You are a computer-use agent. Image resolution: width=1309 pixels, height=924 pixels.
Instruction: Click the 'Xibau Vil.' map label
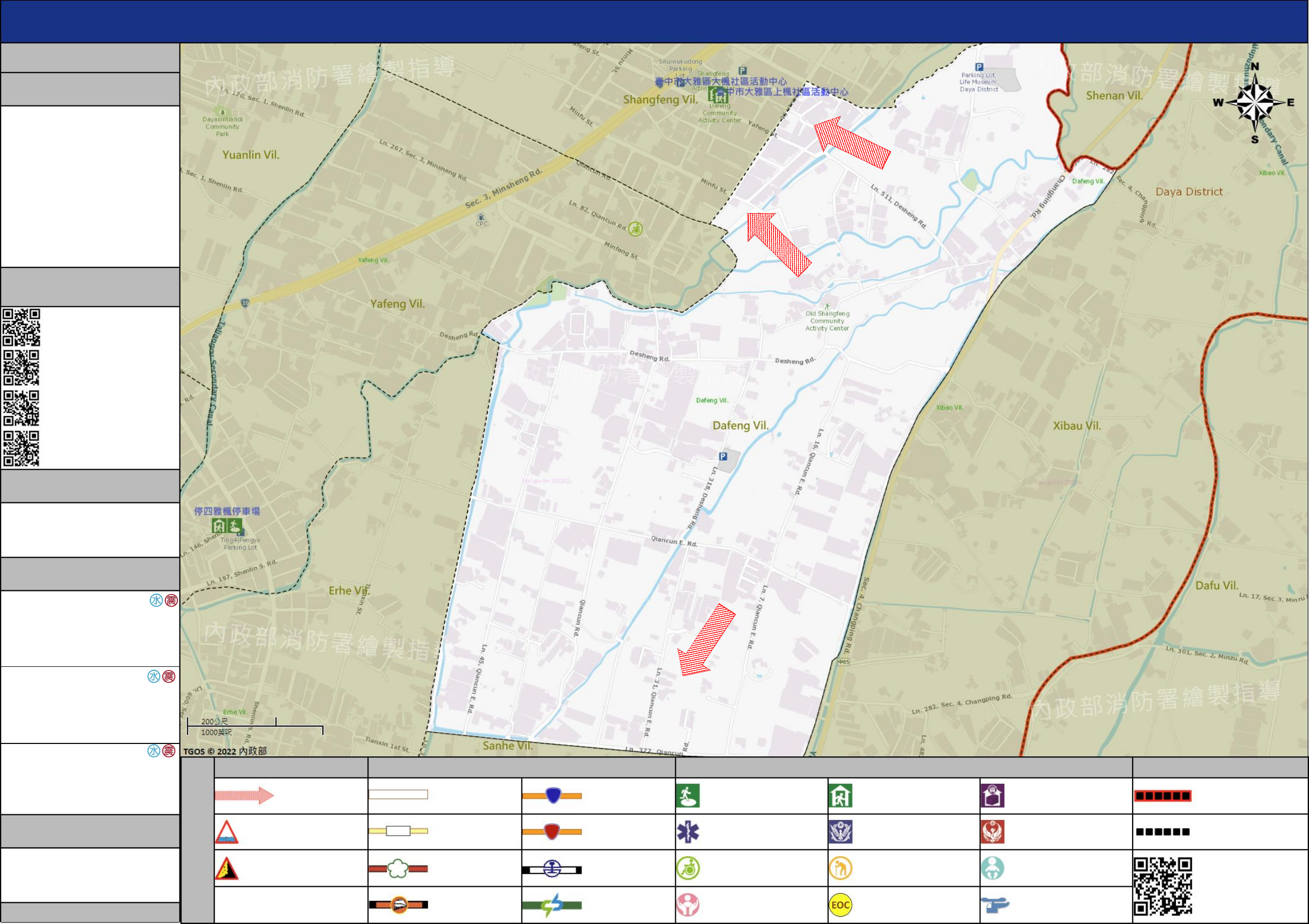pos(1077,426)
